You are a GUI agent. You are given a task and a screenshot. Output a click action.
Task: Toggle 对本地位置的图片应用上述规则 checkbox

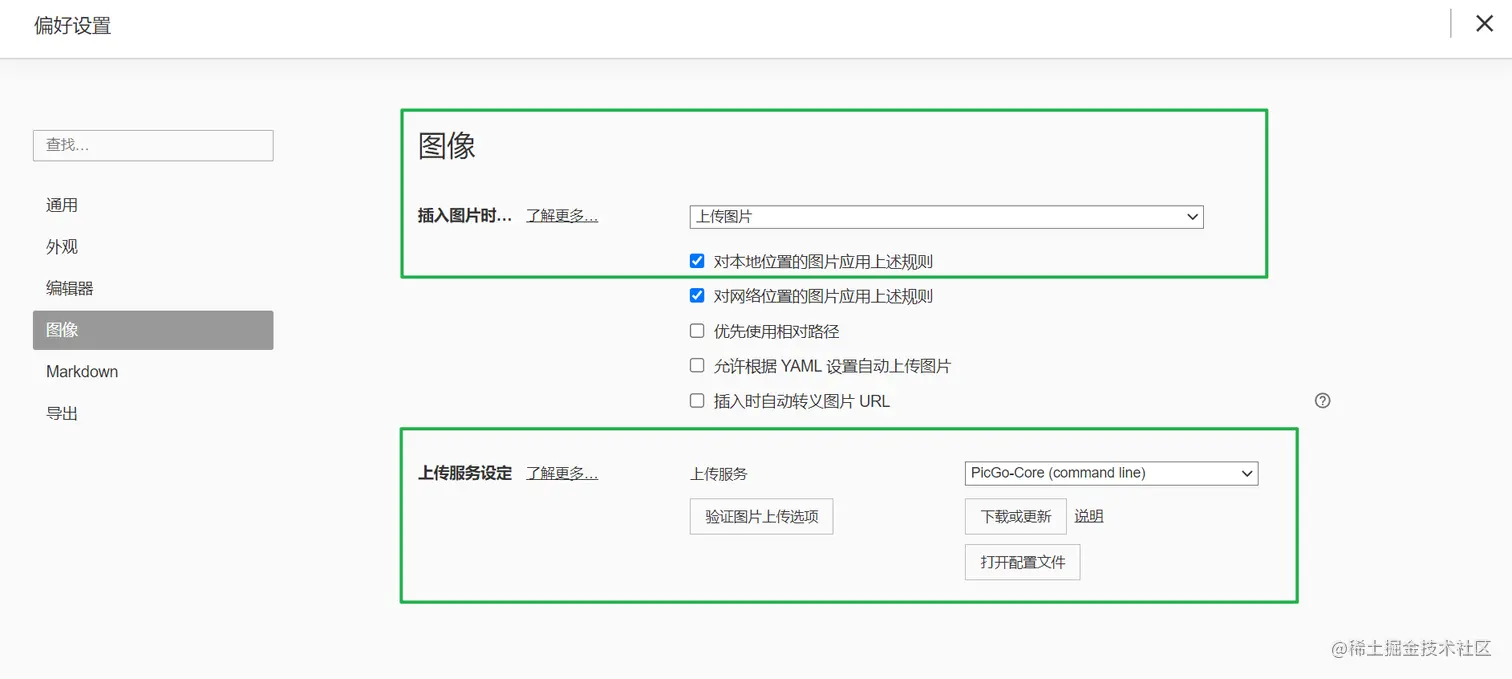(x=697, y=261)
